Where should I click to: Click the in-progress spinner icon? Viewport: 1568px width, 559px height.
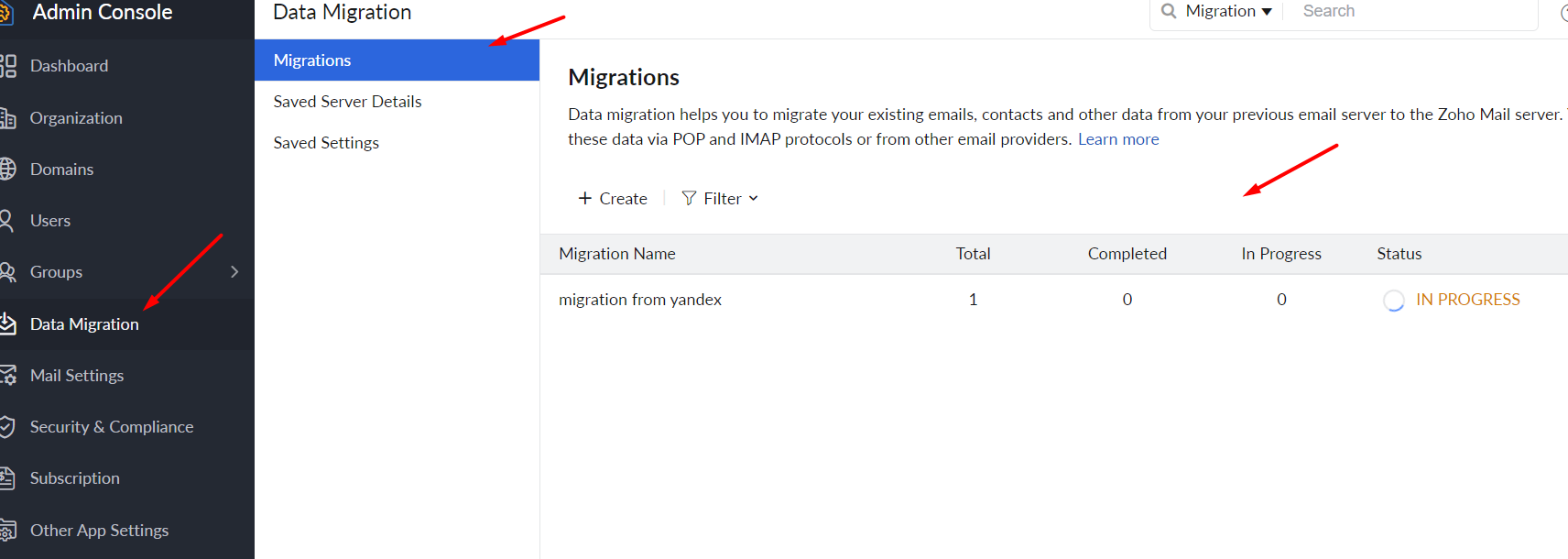[1394, 301]
